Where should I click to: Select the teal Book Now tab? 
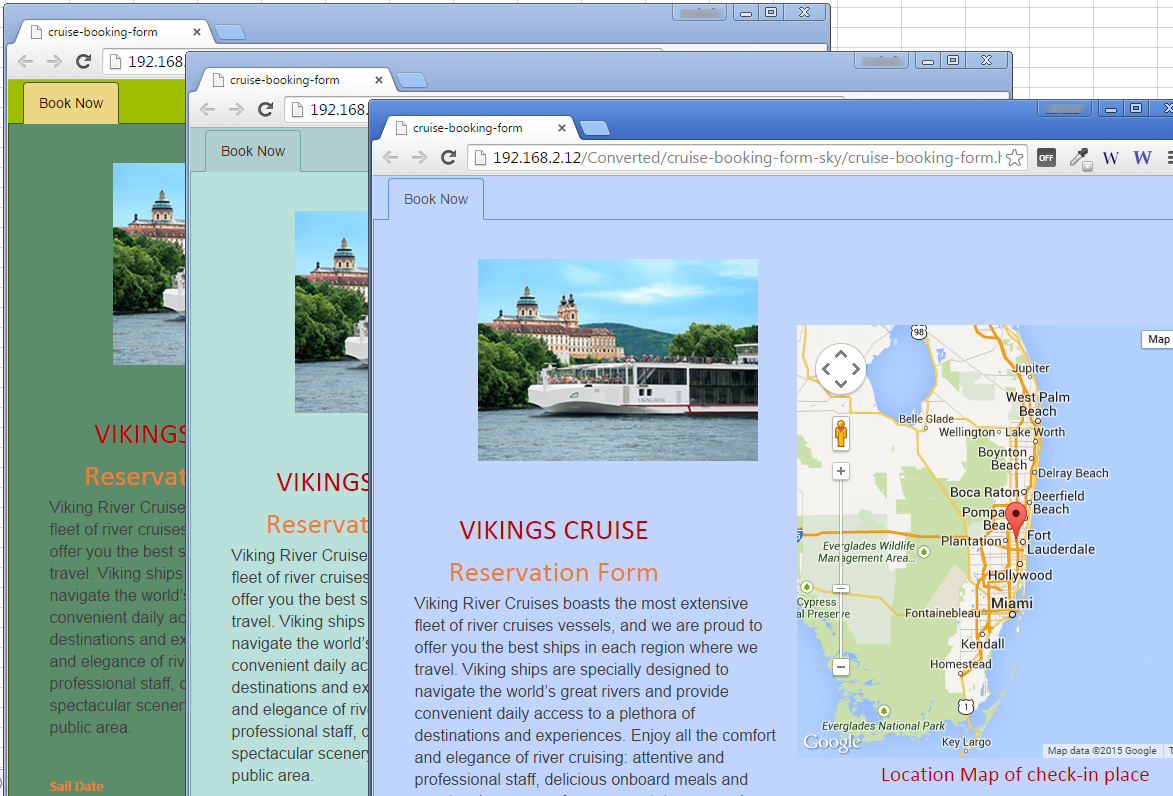[x=253, y=151]
